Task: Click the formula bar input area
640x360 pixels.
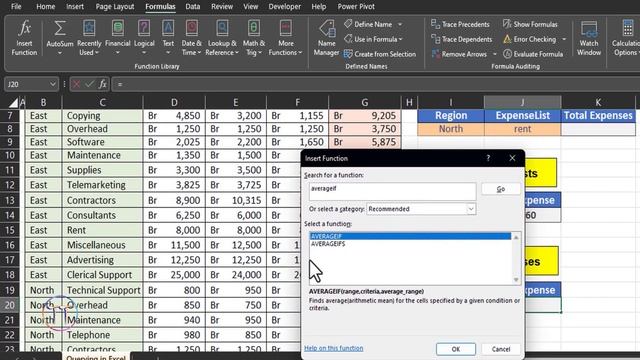Action: pos(376,84)
